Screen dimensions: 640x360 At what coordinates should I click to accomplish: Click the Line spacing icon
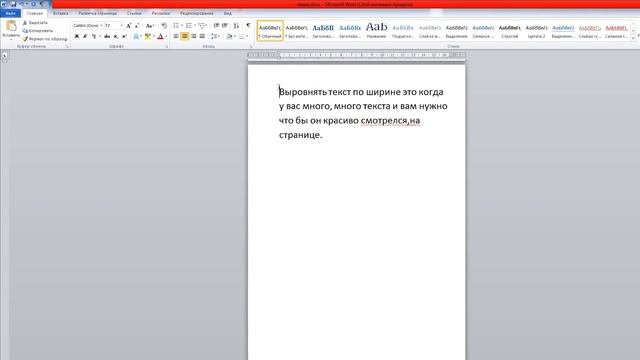tap(214, 36)
